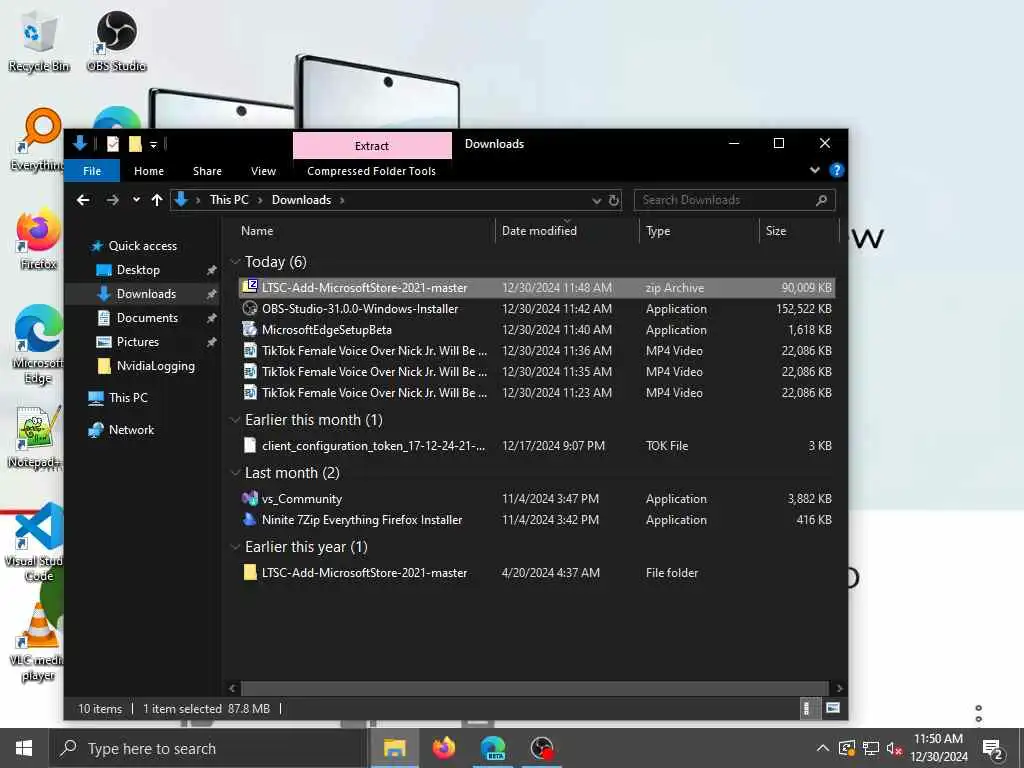The image size is (1024, 768).
Task: Click the Properties quick access toolbar icon
Action: [113, 144]
